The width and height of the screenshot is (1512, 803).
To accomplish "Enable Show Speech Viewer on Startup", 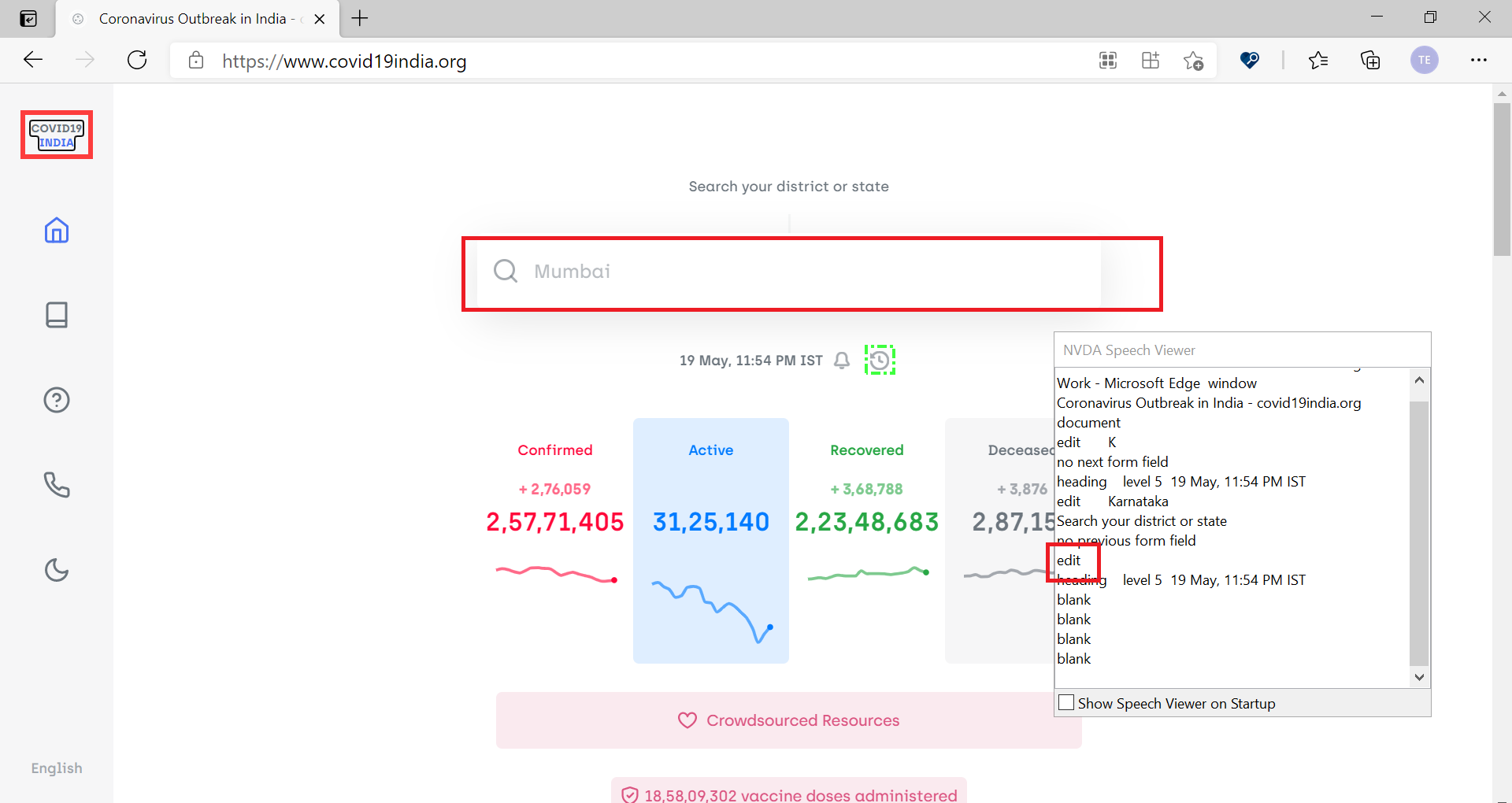I will click(1066, 703).
